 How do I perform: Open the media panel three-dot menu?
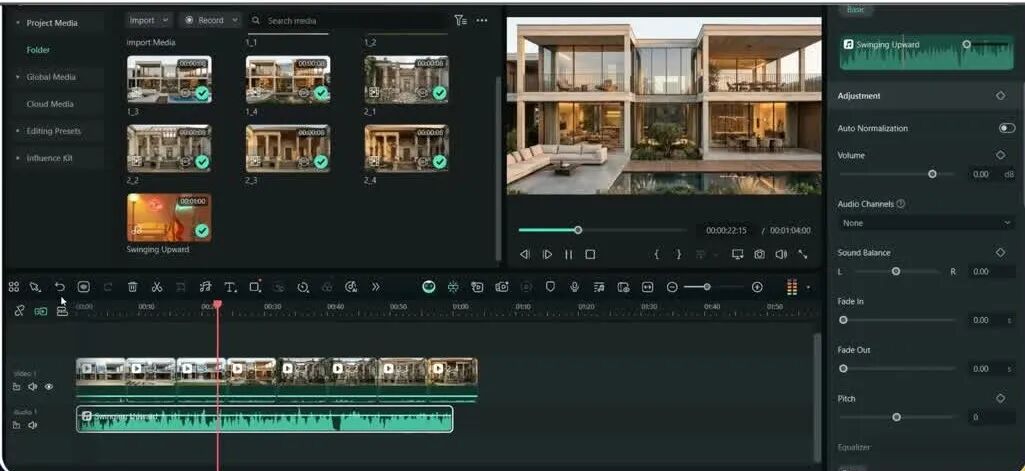point(482,20)
